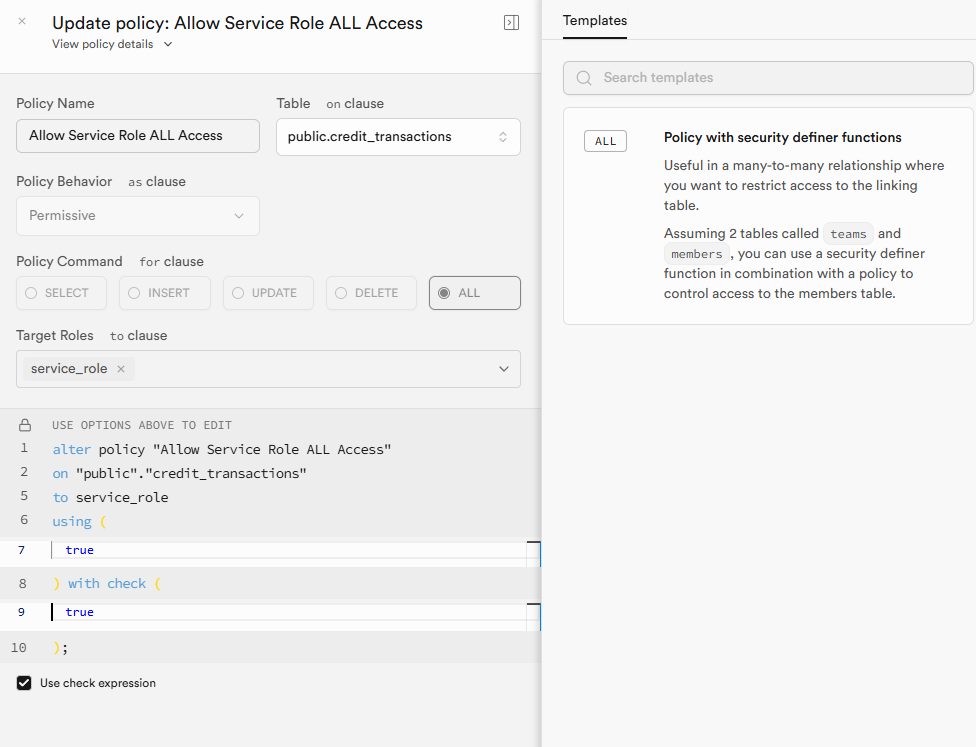Select the DELETE policy command
Viewport: 976px width, 747px height.
click(372, 293)
